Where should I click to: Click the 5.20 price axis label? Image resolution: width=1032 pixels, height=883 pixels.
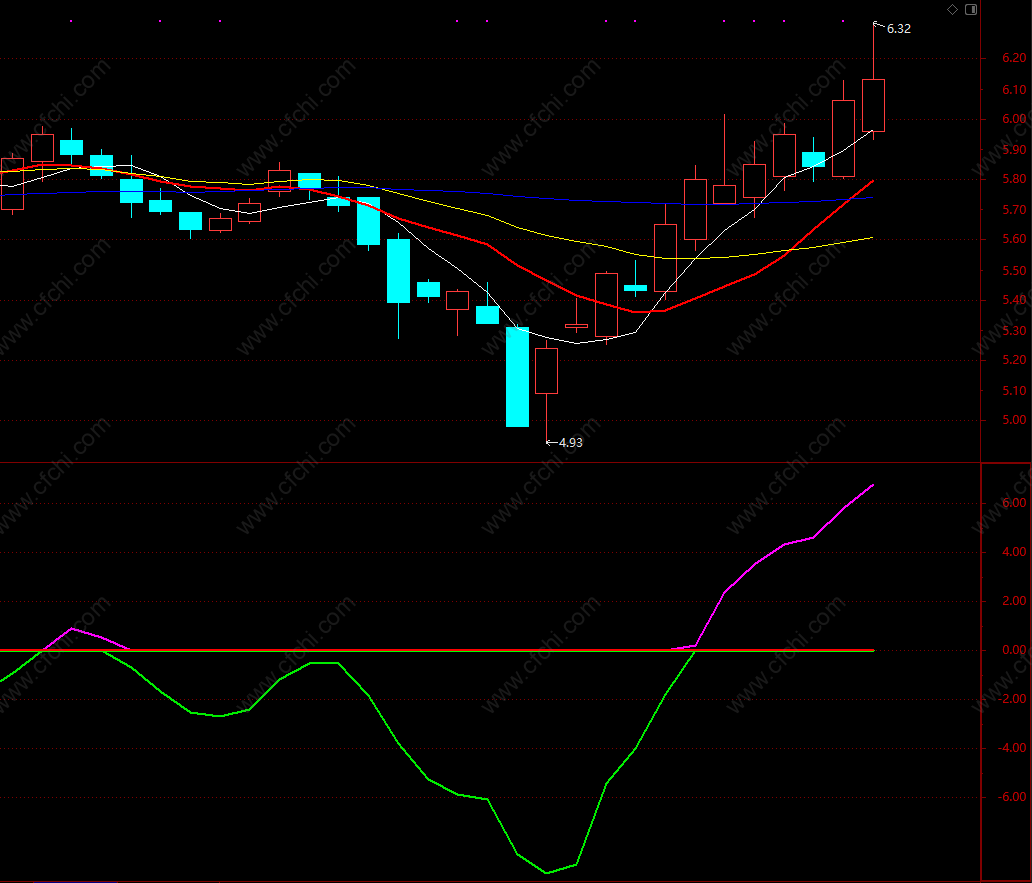click(1014, 360)
